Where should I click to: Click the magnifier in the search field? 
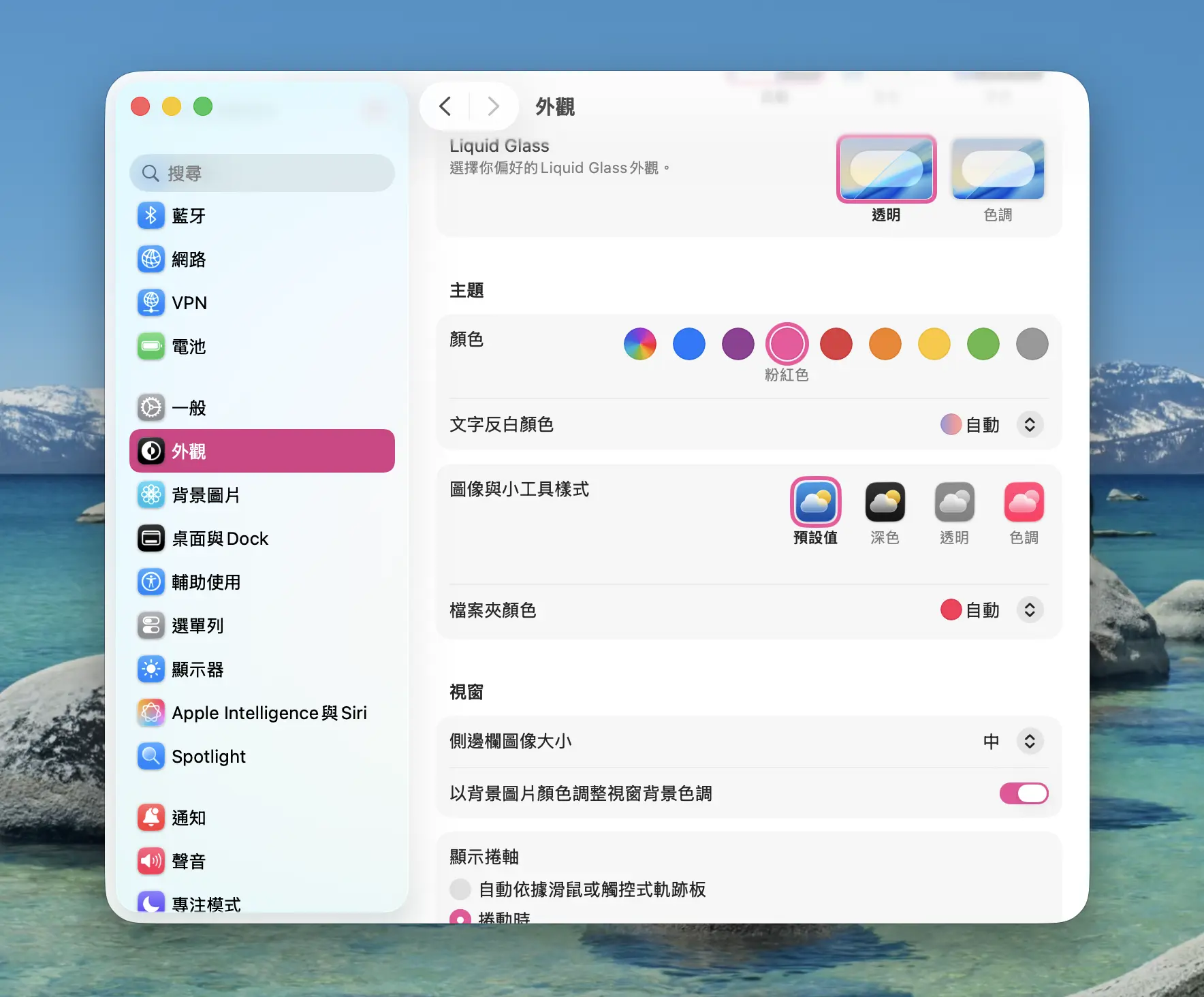(x=150, y=173)
